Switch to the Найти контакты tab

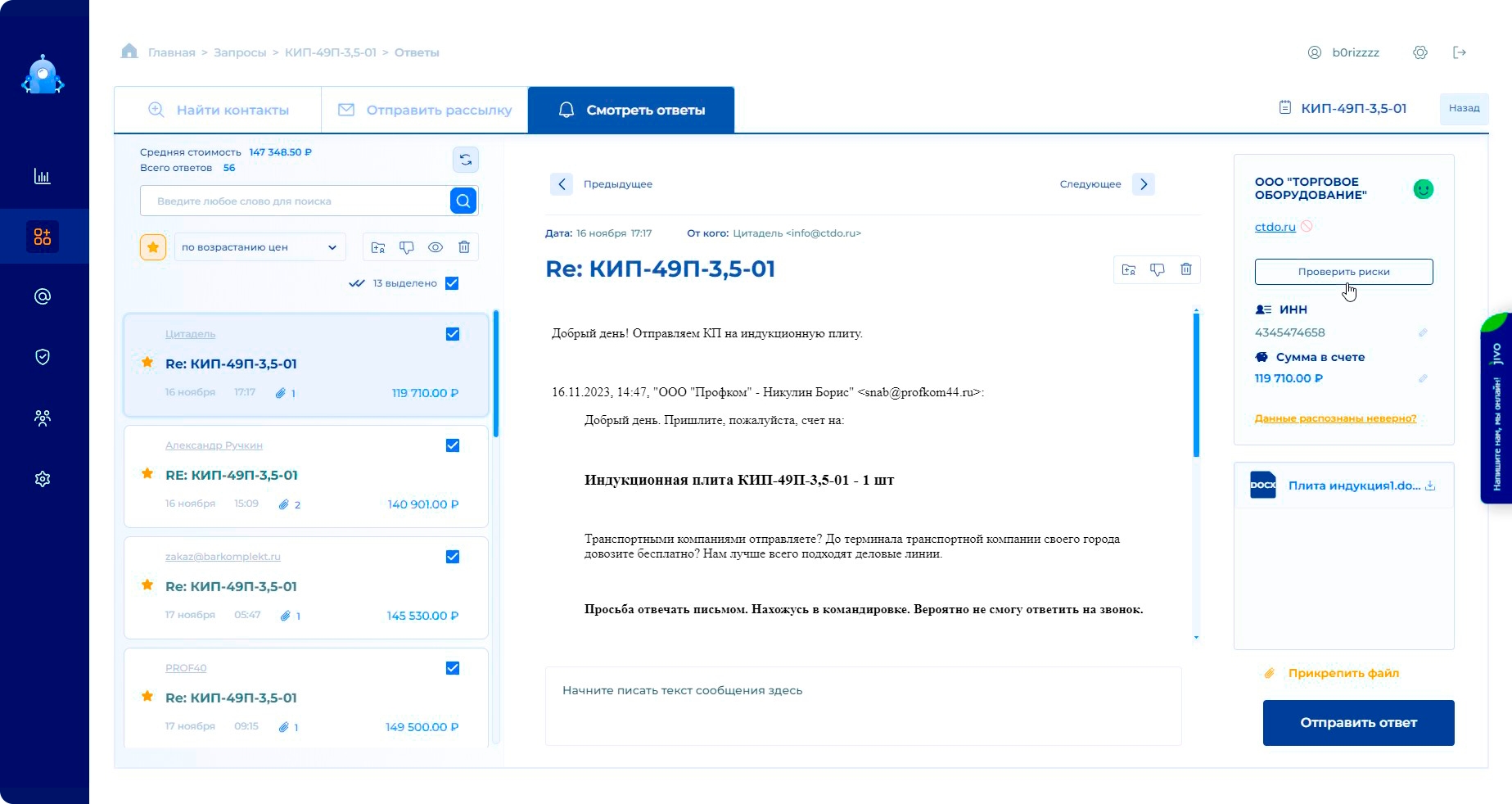click(x=219, y=110)
